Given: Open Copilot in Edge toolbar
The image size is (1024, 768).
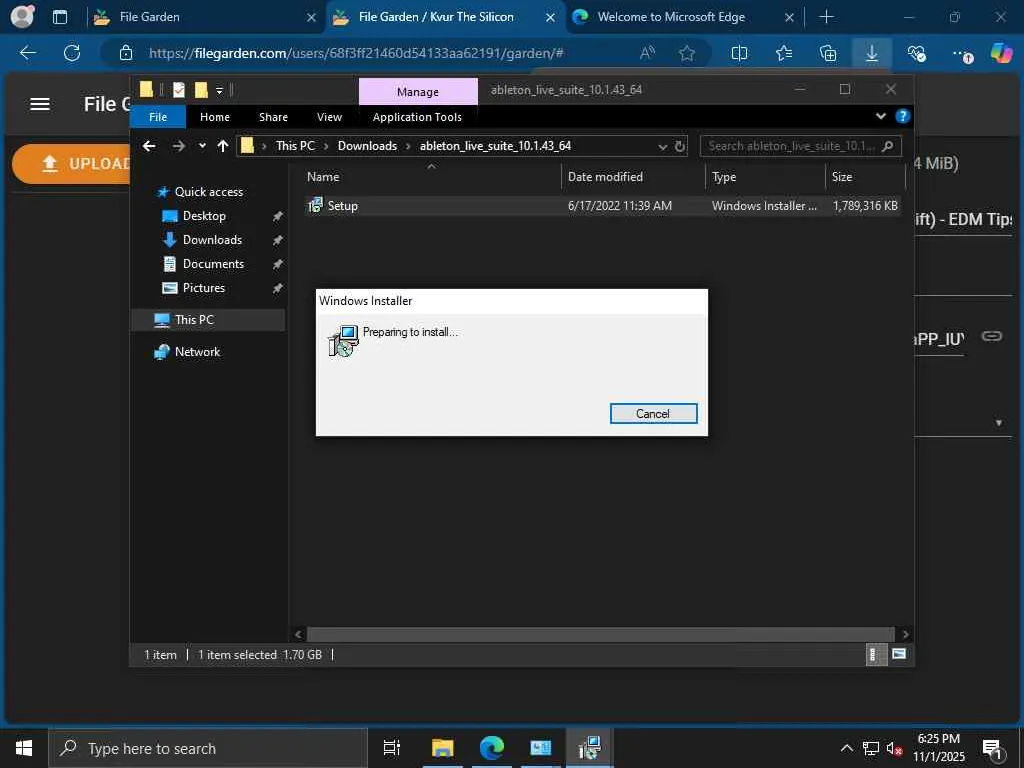Looking at the screenshot, I should click(1000, 52).
